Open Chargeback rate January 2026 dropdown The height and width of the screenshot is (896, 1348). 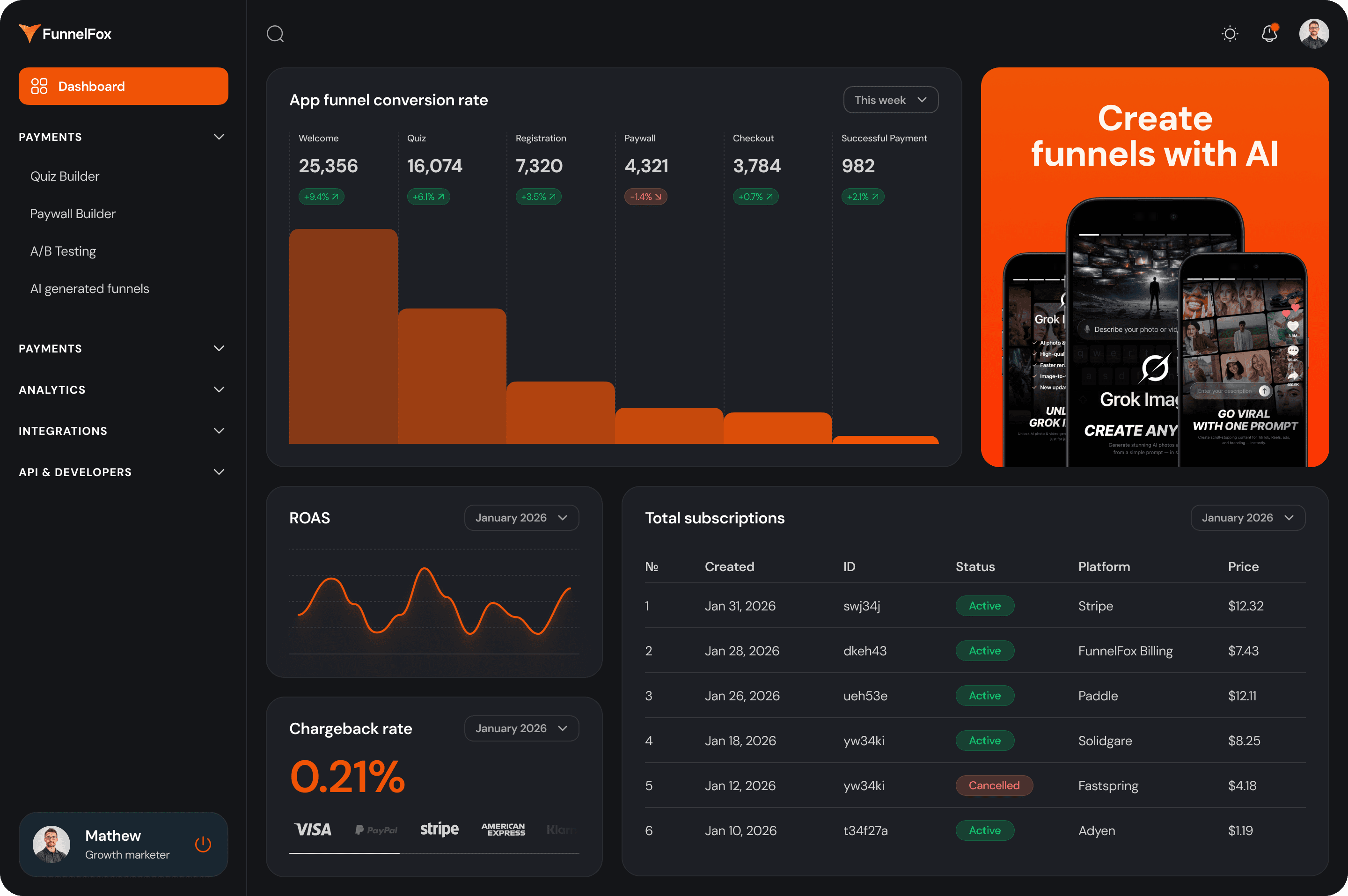pos(521,728)
